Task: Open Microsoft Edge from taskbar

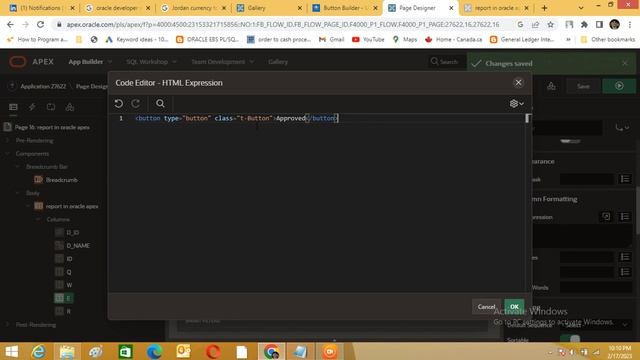Action: tap(154, 351)
